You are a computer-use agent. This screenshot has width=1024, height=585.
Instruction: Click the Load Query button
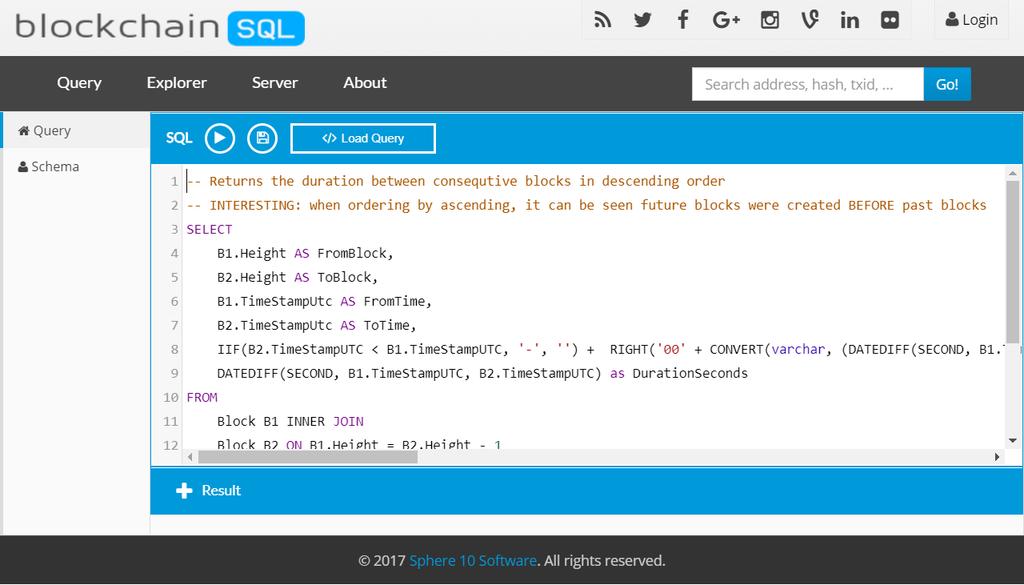click(x=363, y=138)
